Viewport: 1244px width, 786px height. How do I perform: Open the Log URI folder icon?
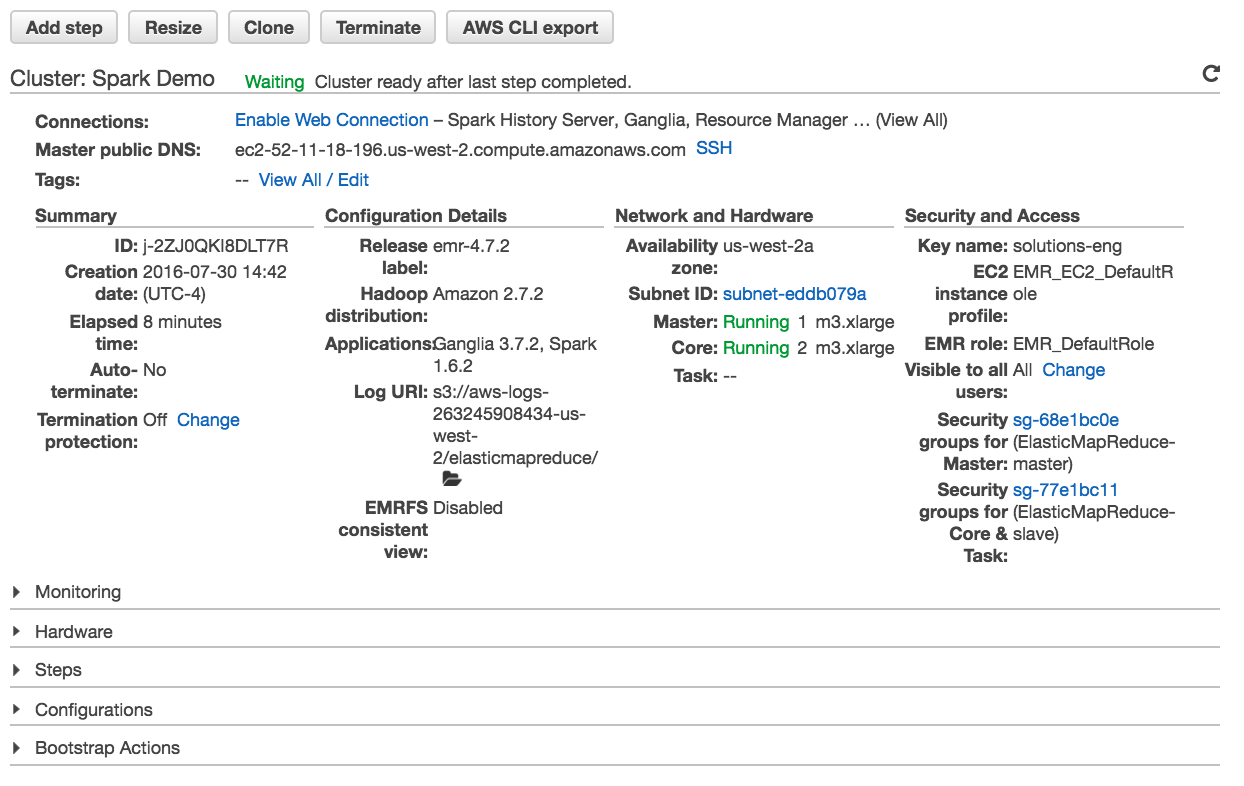pyautogui.click(x=451, y=480)
